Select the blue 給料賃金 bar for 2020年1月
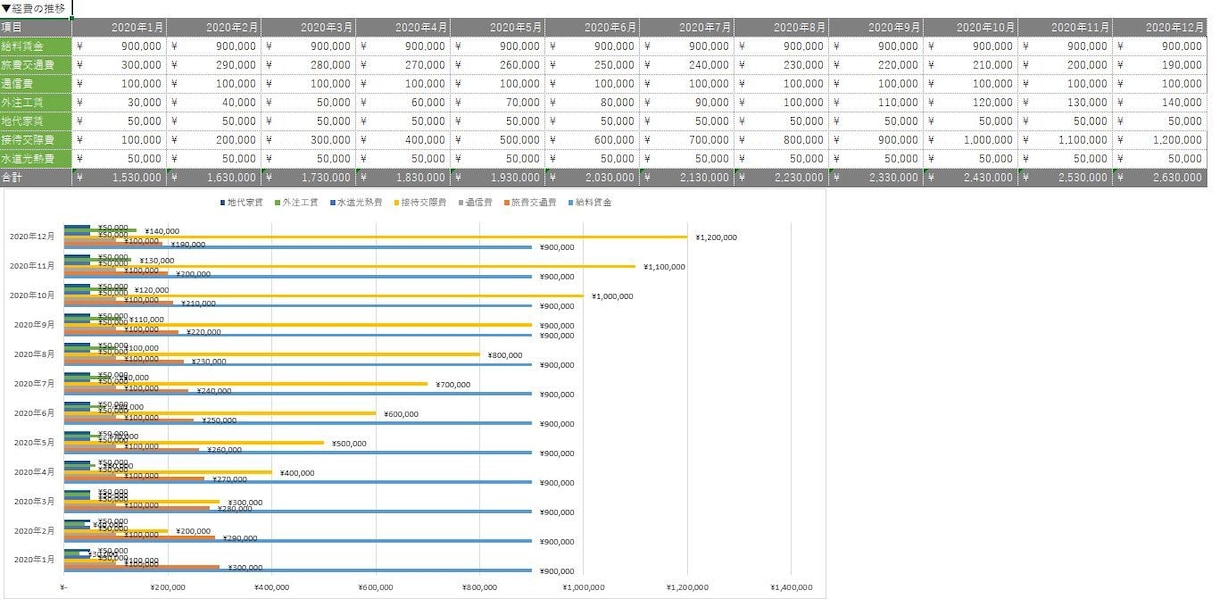 click(298, 571)
